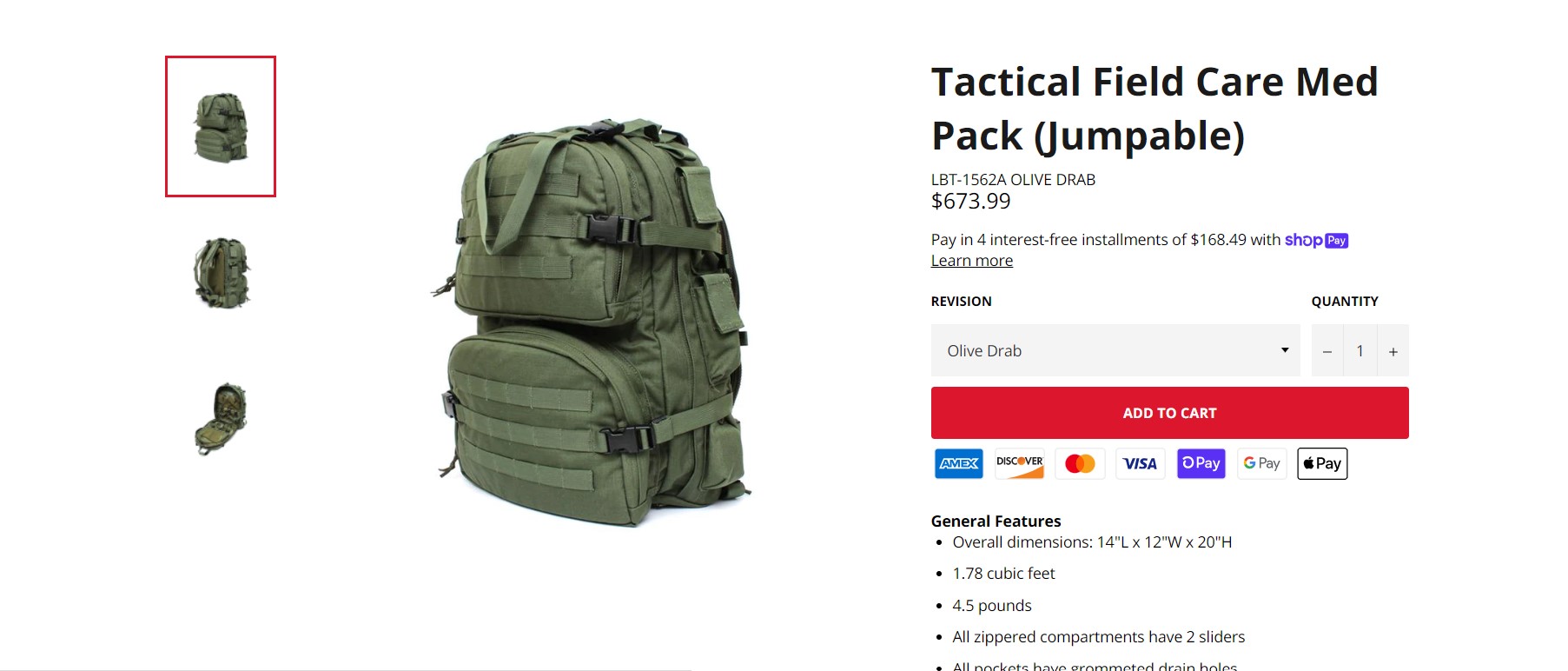The width and height of the screenshot is (1568, 671).
Task: Select the back view backpack thumbnail
Action: click(222, 272)
